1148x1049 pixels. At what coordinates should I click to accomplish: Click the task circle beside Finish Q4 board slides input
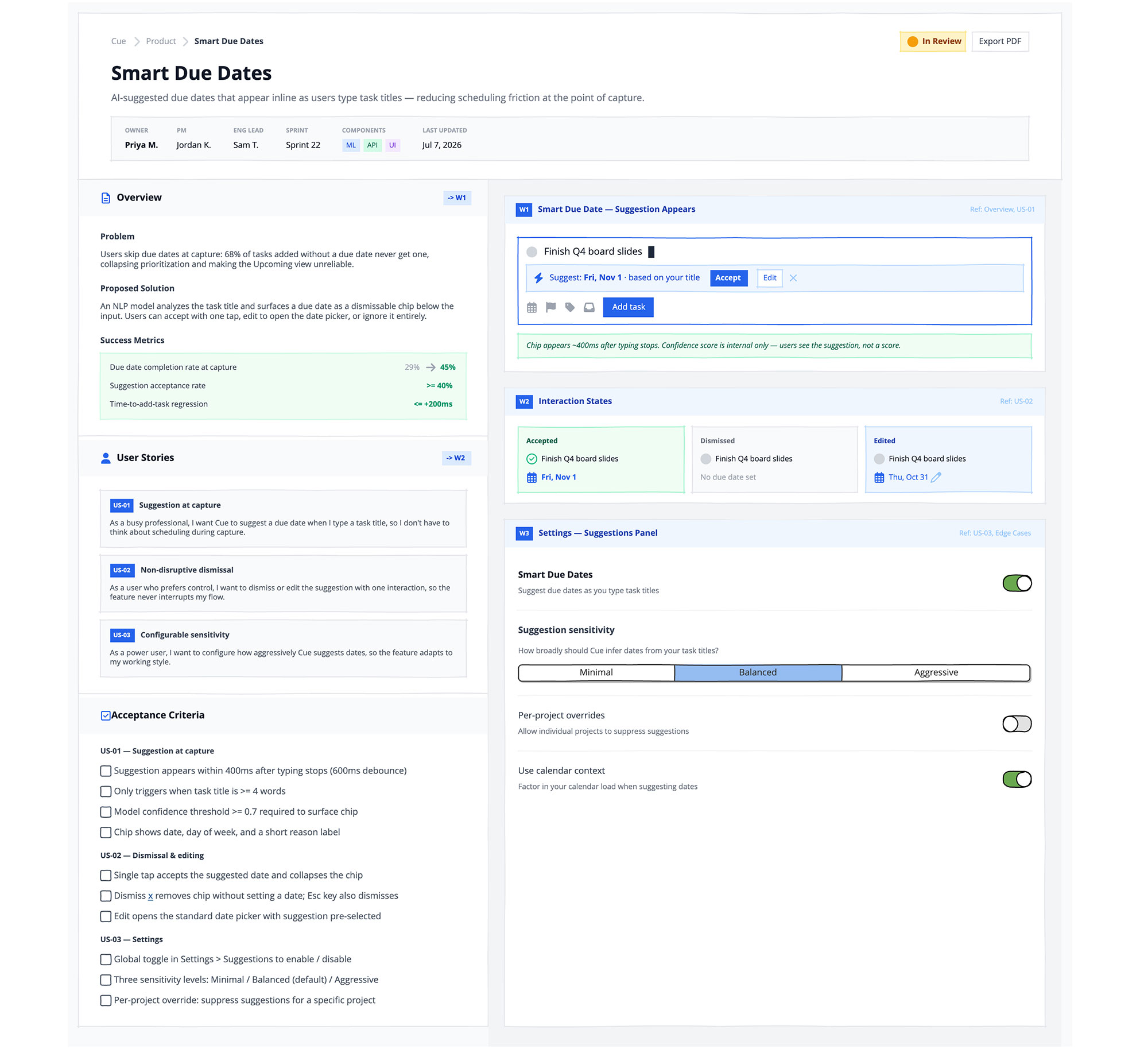[x=532, y=252]
